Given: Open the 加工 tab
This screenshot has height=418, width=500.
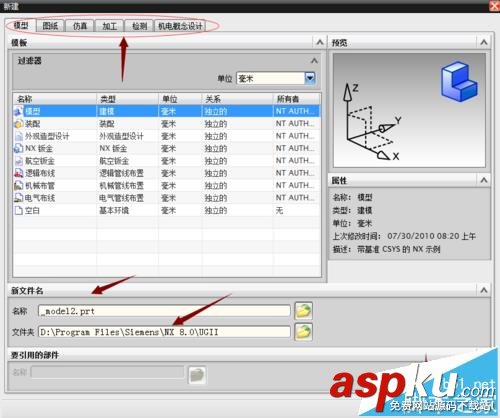Looking at the screenshot, I should (x=109, y=26).
